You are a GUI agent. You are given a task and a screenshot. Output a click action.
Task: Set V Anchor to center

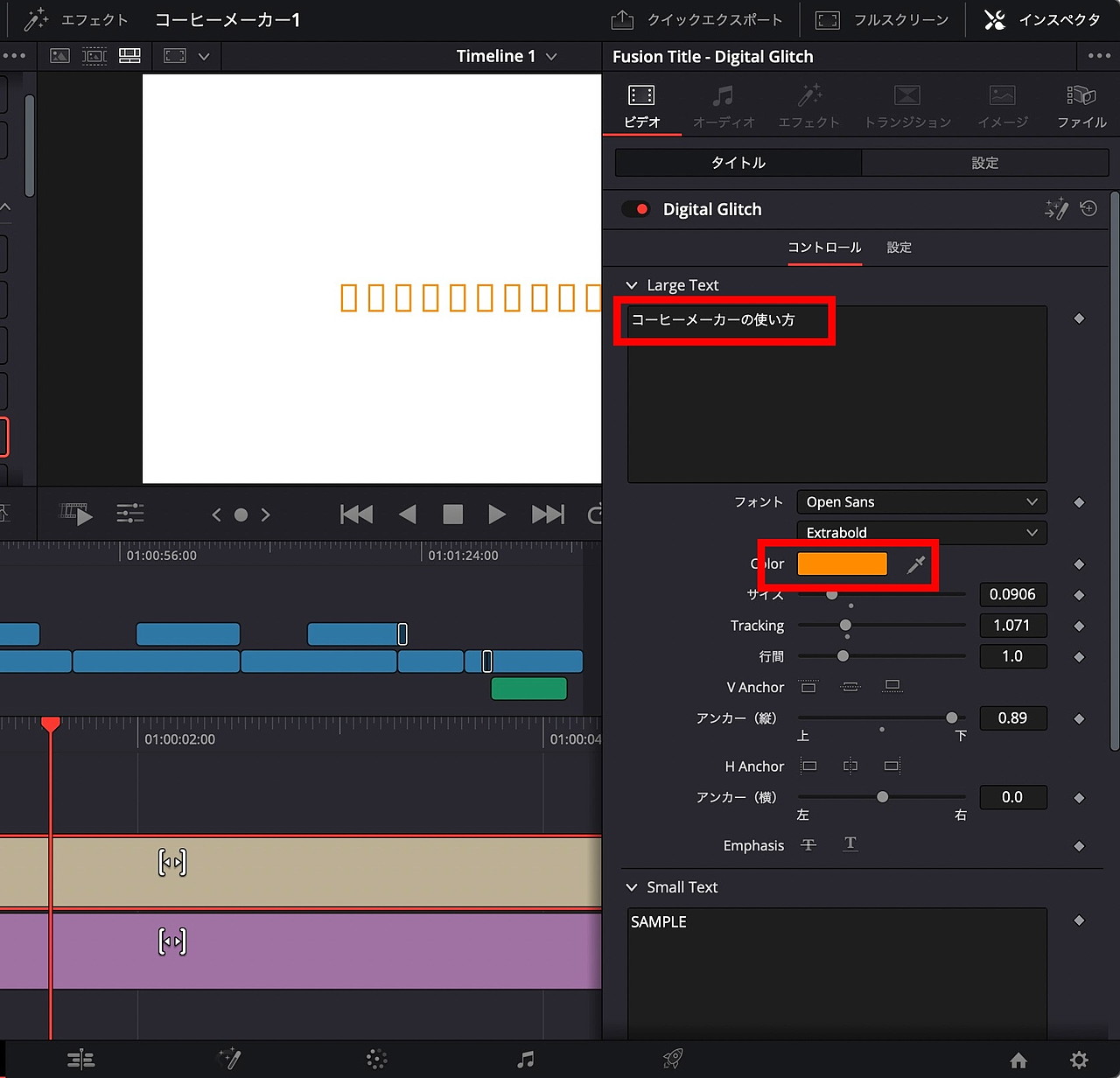tap(850, 687)
